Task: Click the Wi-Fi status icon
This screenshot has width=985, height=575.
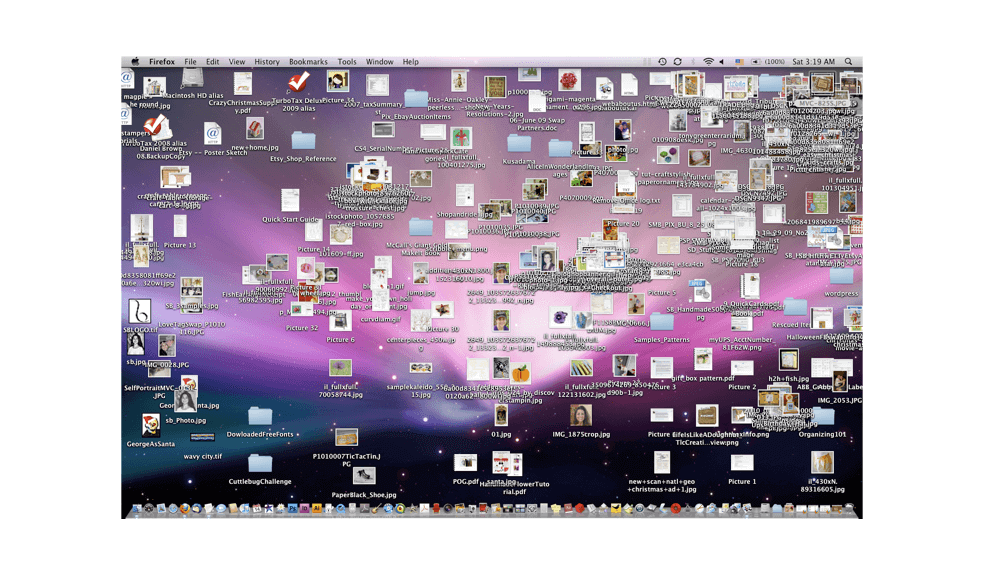Action: [x=708, y=62]
